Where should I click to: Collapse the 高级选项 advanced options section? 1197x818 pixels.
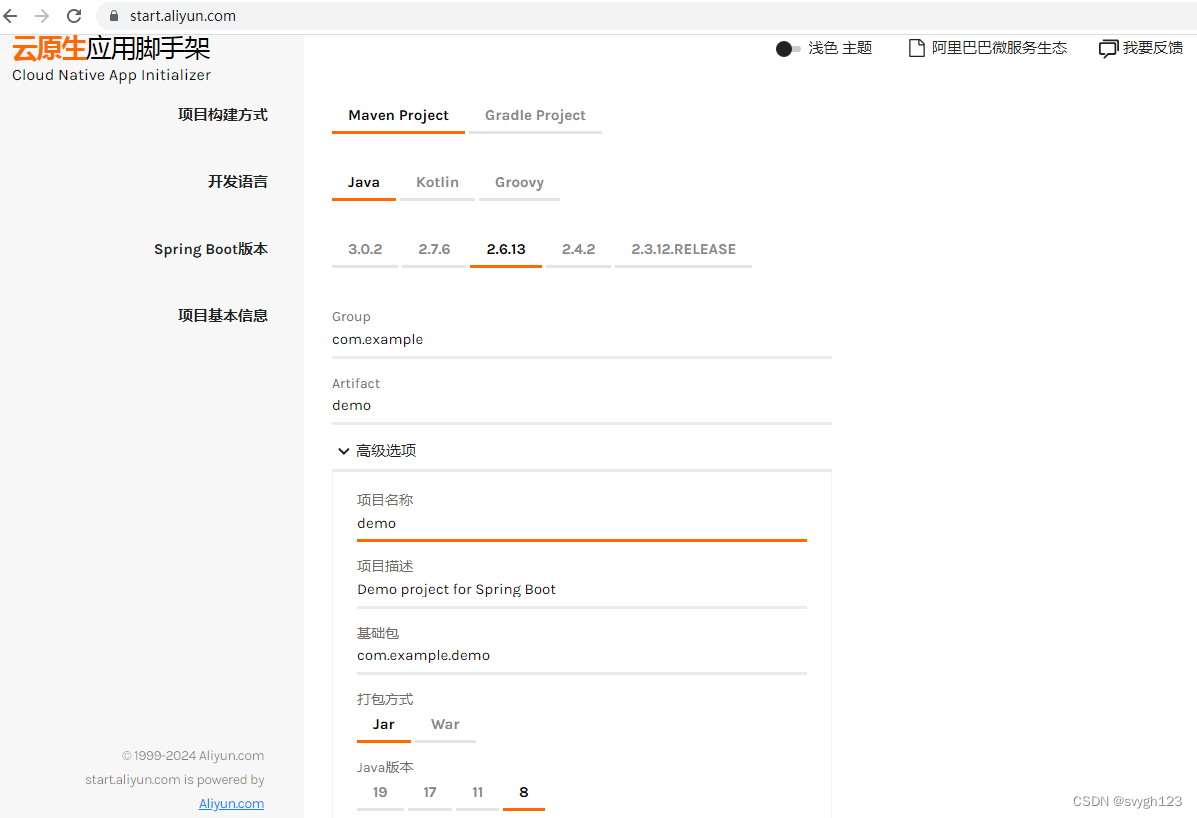pyautogui.click(x=377, y=451)
